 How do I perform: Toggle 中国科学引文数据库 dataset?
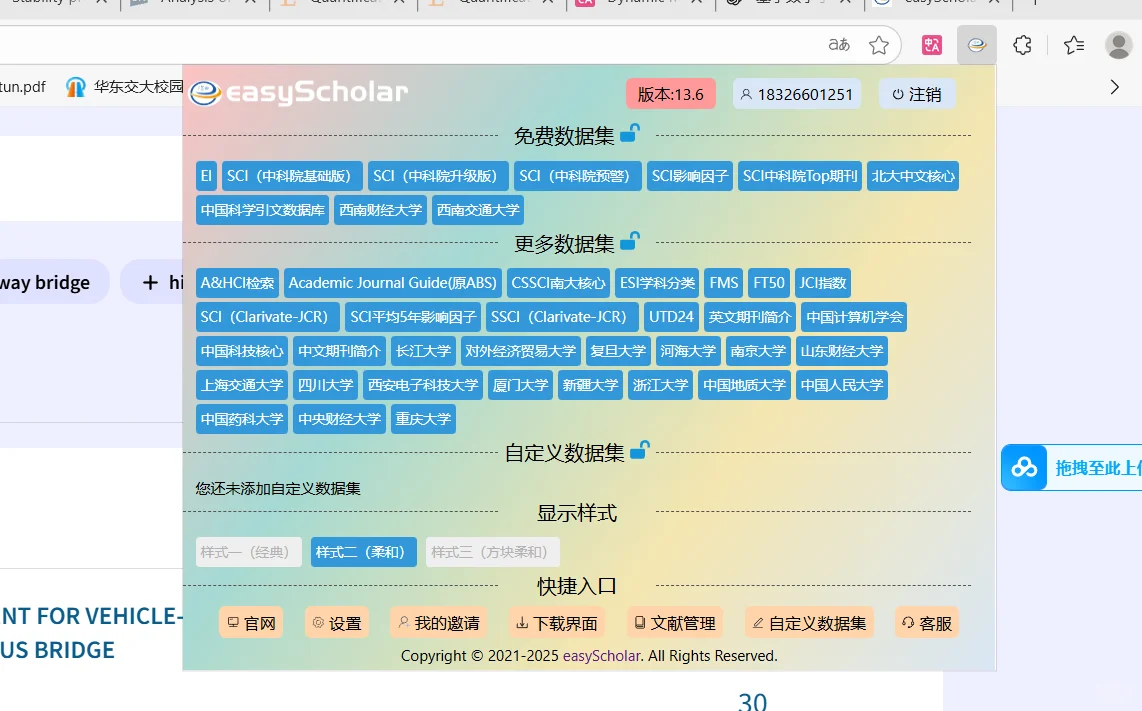[262, 210]
